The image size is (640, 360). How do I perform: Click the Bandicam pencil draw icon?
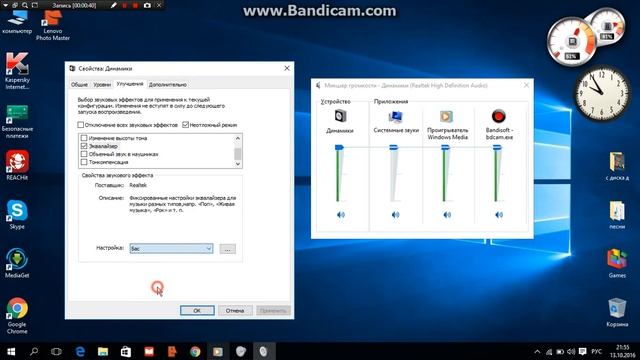pyautogui.click(x=114, y=5)
